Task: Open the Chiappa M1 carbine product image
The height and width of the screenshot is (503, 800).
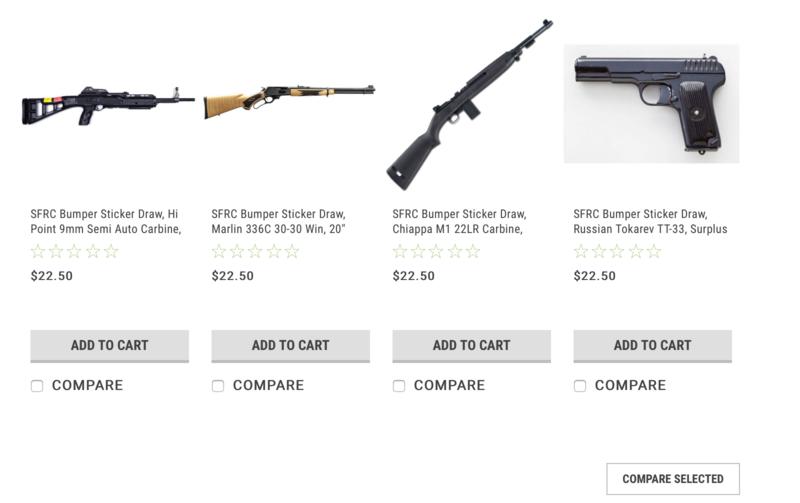Action: [470, 105]
